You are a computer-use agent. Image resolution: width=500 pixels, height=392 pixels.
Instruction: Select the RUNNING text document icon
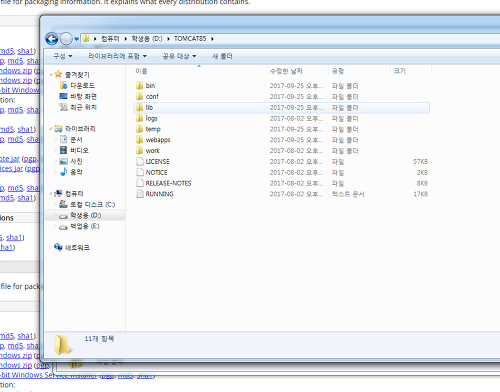(140, 194)
